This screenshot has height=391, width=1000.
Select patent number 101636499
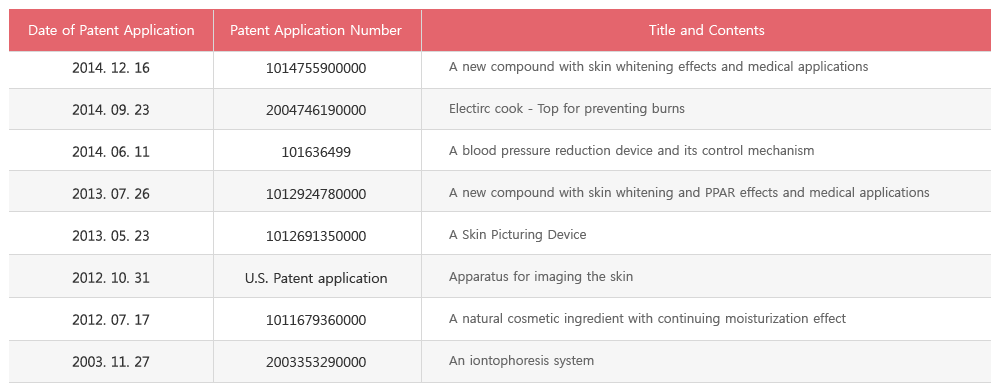[316, 152]
